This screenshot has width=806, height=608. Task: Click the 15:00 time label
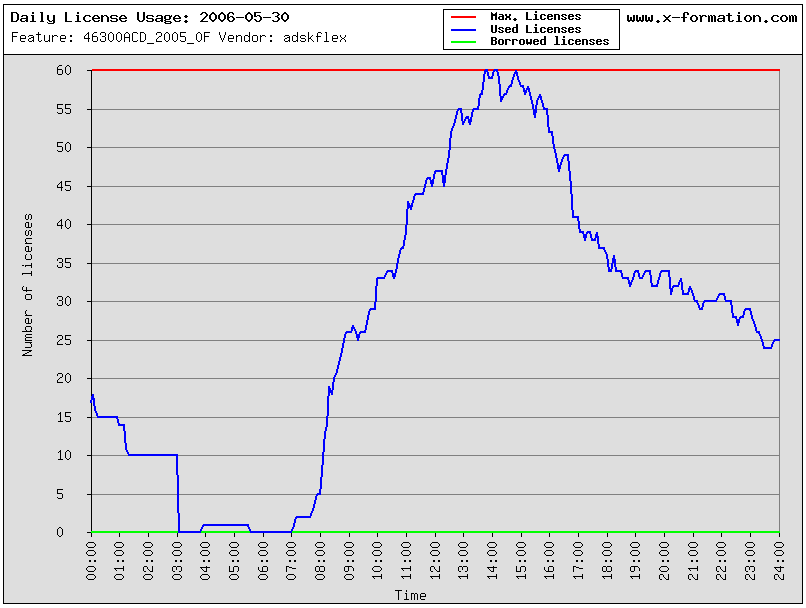coord(521,561)
